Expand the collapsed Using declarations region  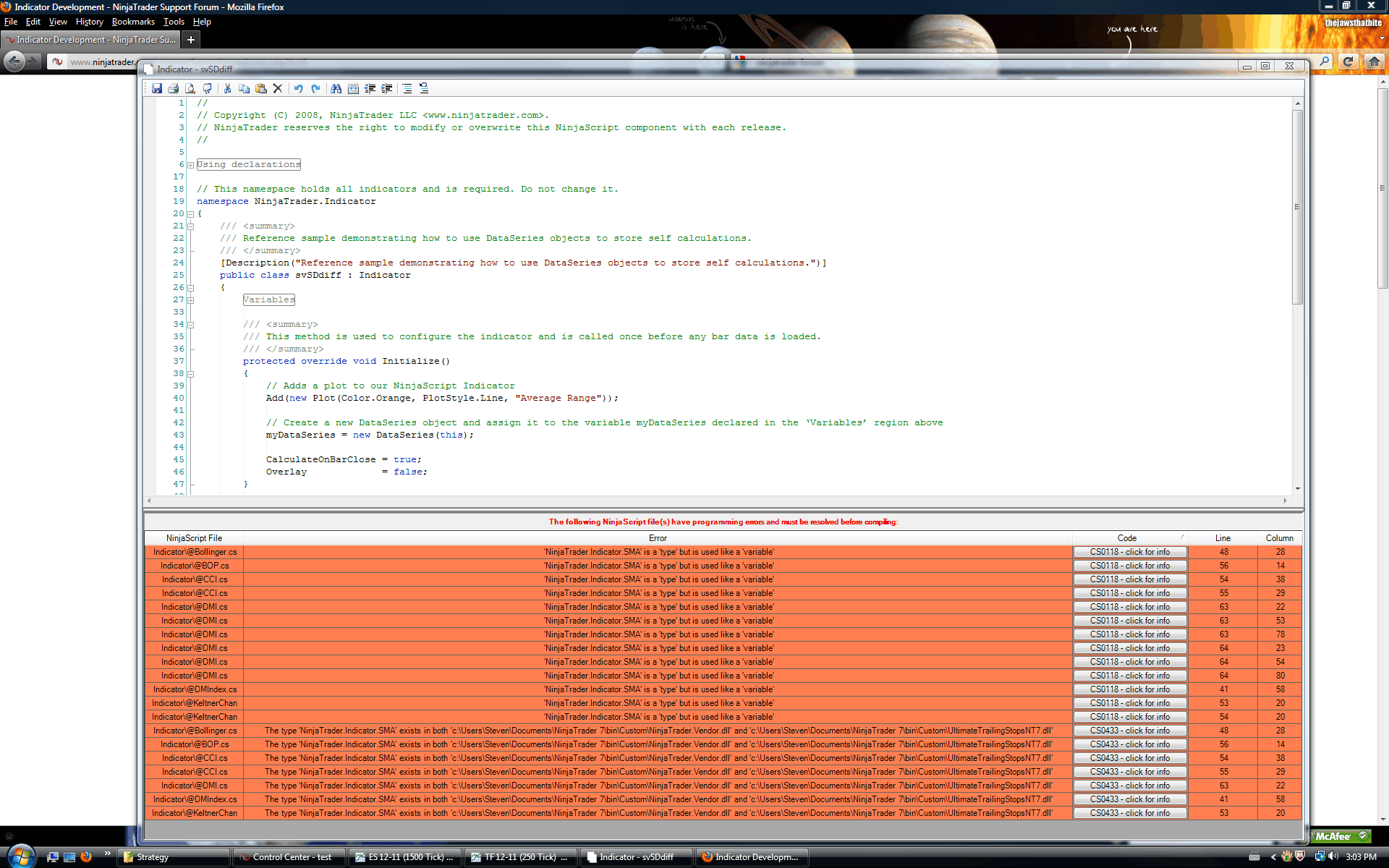point(191,165)
